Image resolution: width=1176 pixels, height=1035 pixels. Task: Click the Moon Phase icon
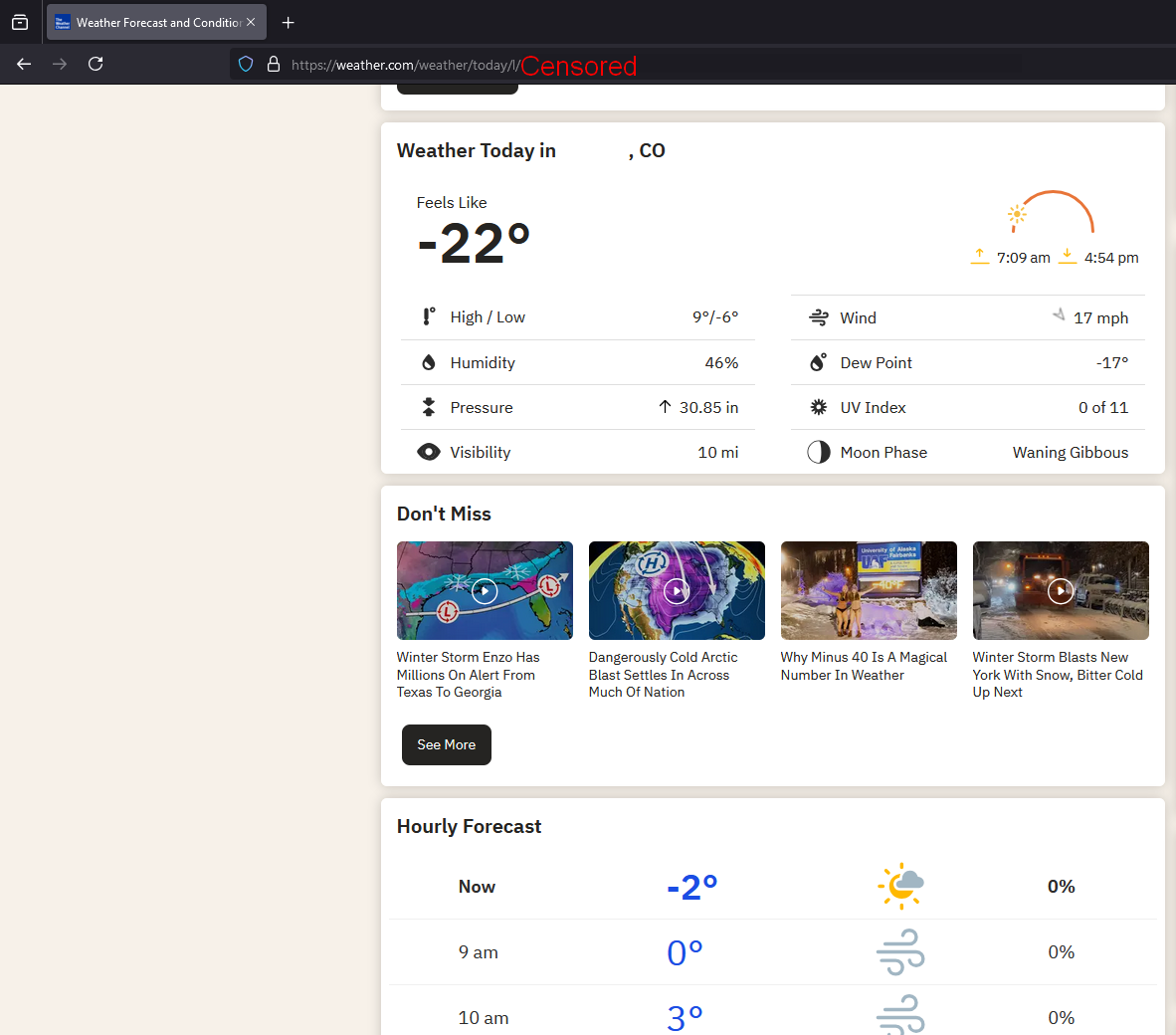(x=818, y=452)
